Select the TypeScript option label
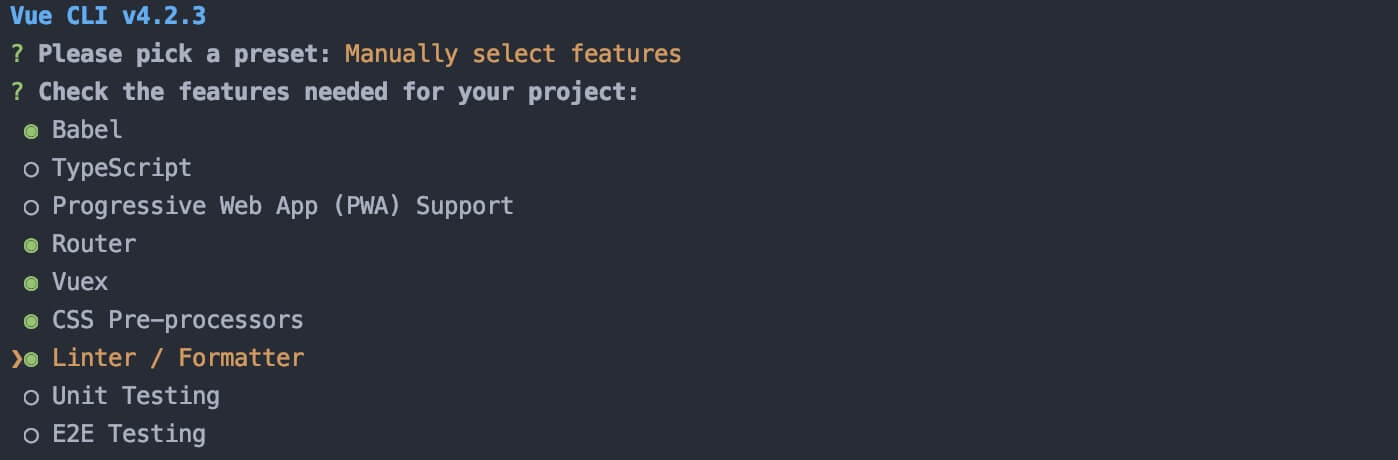The image size is (1398, 460). pos(121,168)
